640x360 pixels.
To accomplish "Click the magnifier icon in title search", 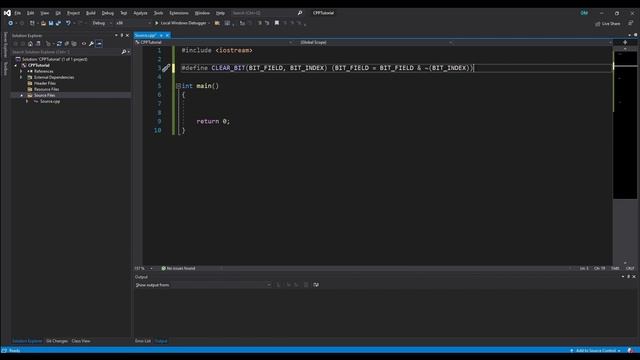I will click(300, 13).
